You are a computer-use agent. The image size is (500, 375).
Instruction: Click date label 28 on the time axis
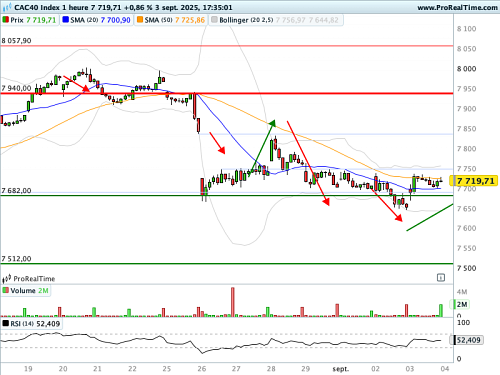[271, 369]
